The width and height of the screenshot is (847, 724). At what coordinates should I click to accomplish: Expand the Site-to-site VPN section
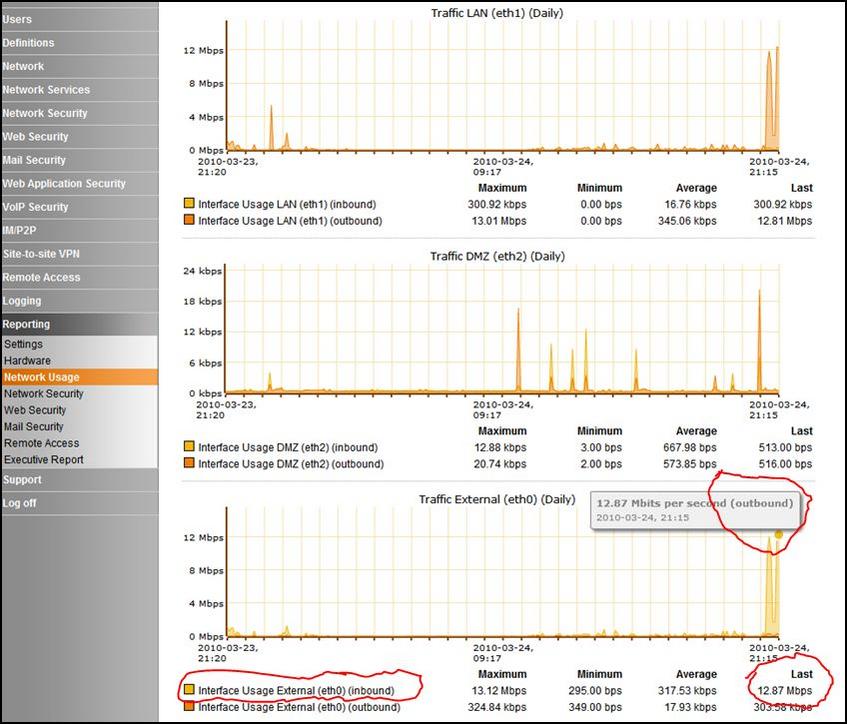[41, 254]
